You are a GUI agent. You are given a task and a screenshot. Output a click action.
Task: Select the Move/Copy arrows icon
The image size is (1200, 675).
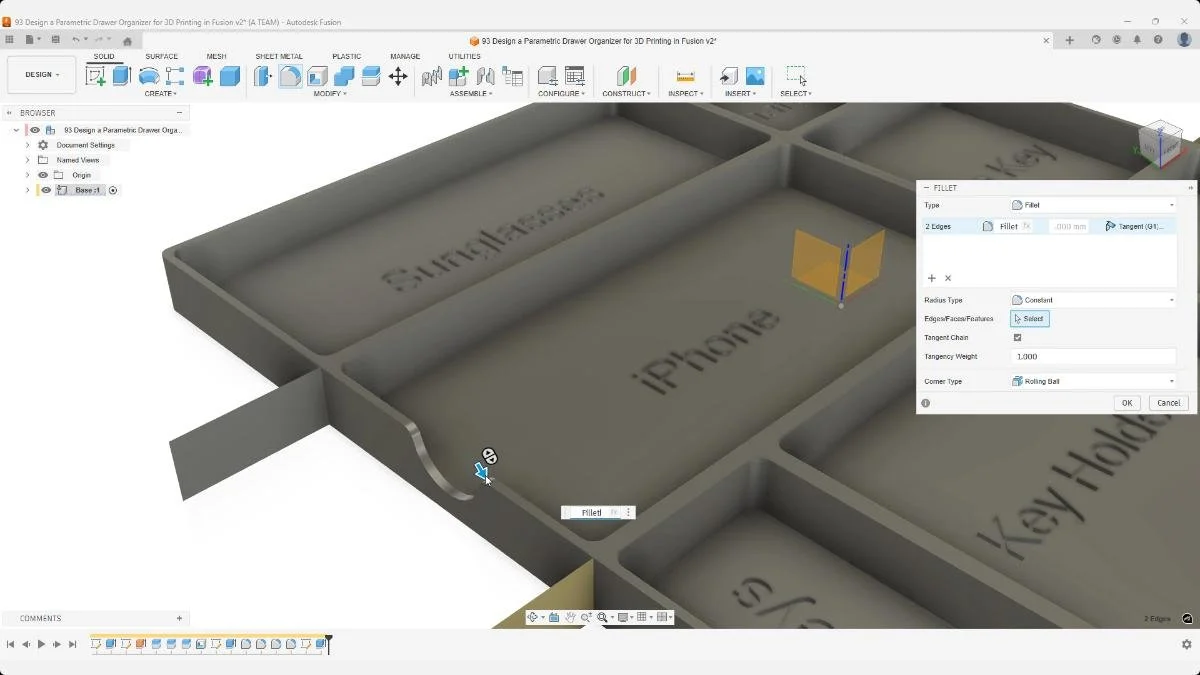coord(398,76)
